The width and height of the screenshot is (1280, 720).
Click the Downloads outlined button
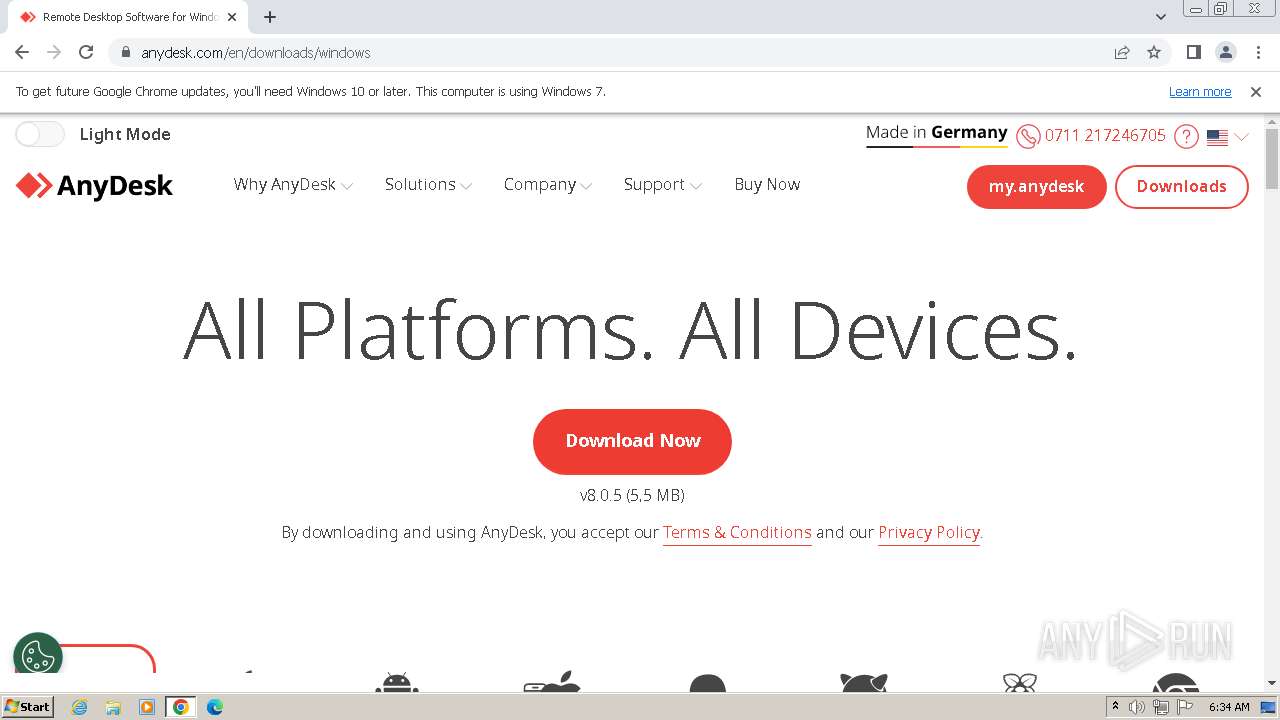(1181, 187)
